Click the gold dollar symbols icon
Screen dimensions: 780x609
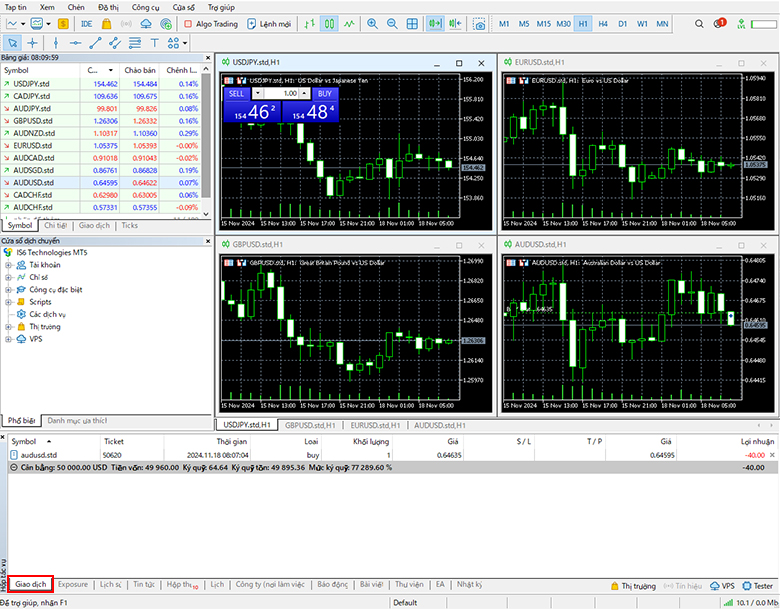(63, 24)
